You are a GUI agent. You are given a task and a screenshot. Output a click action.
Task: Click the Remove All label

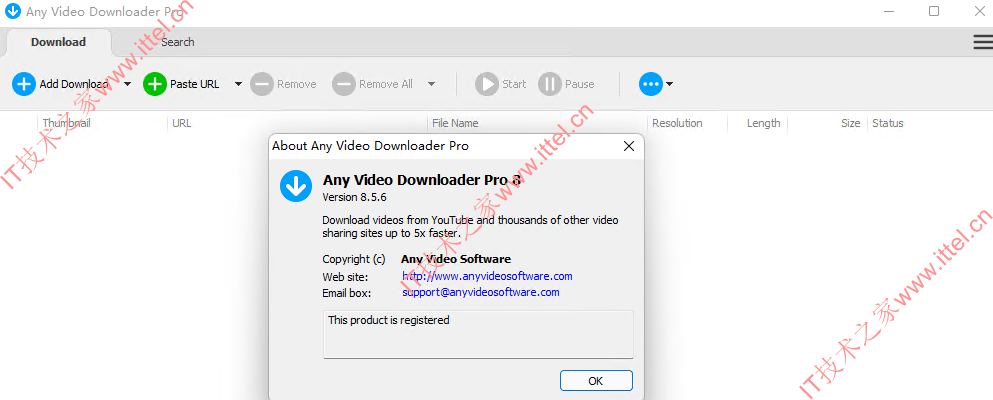tap(386, 84)
